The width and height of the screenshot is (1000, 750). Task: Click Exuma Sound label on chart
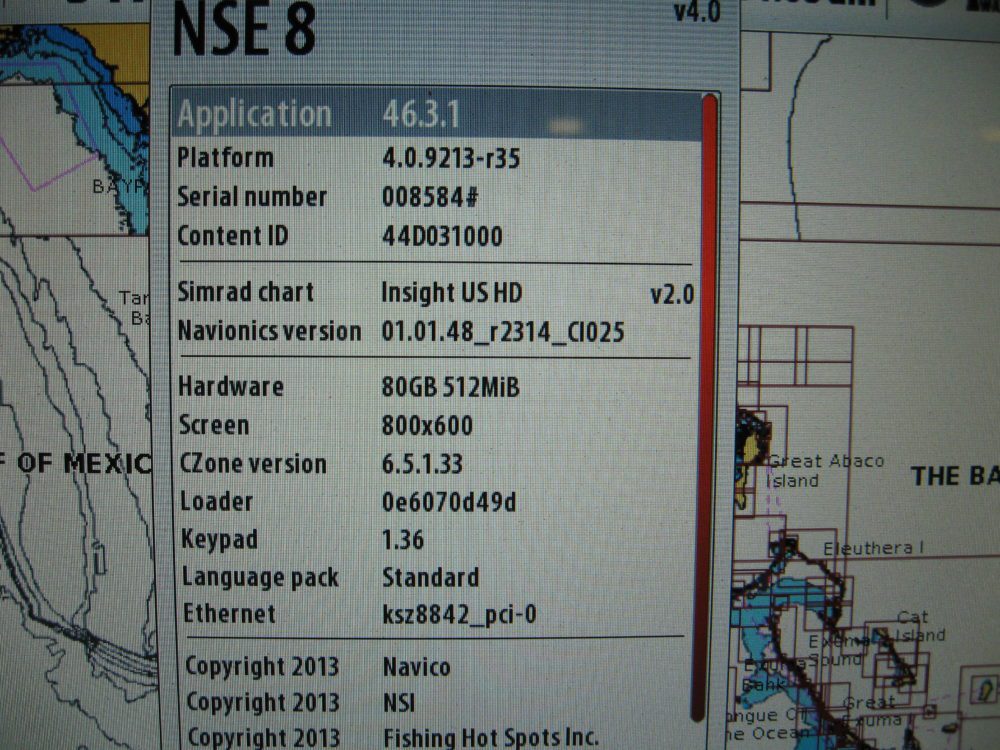point(836,651)
